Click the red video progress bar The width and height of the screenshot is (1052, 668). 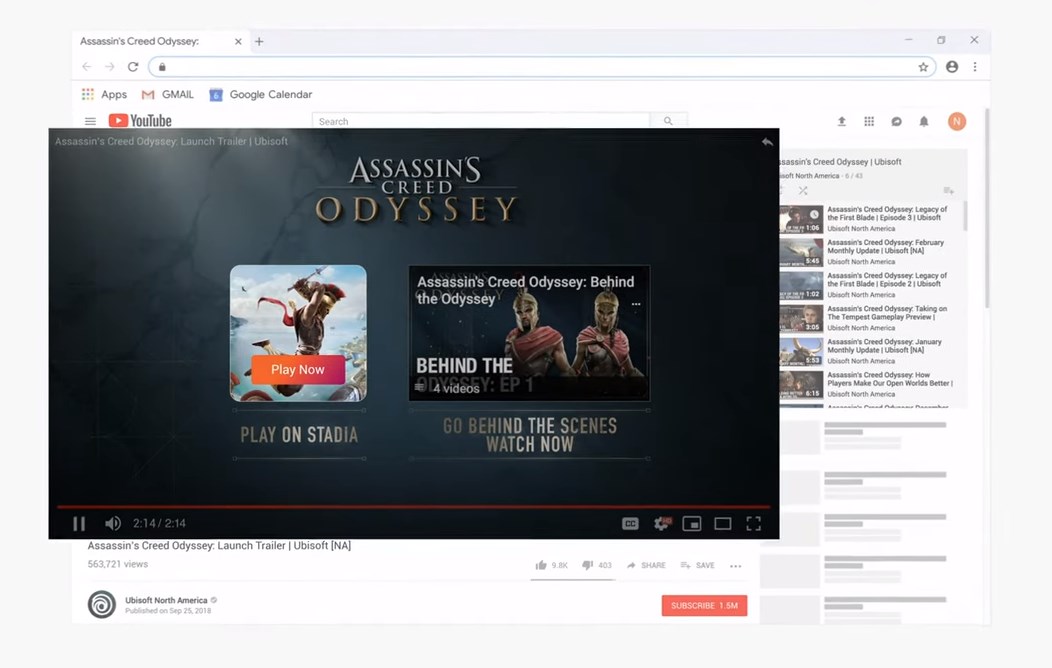(400, 507)
